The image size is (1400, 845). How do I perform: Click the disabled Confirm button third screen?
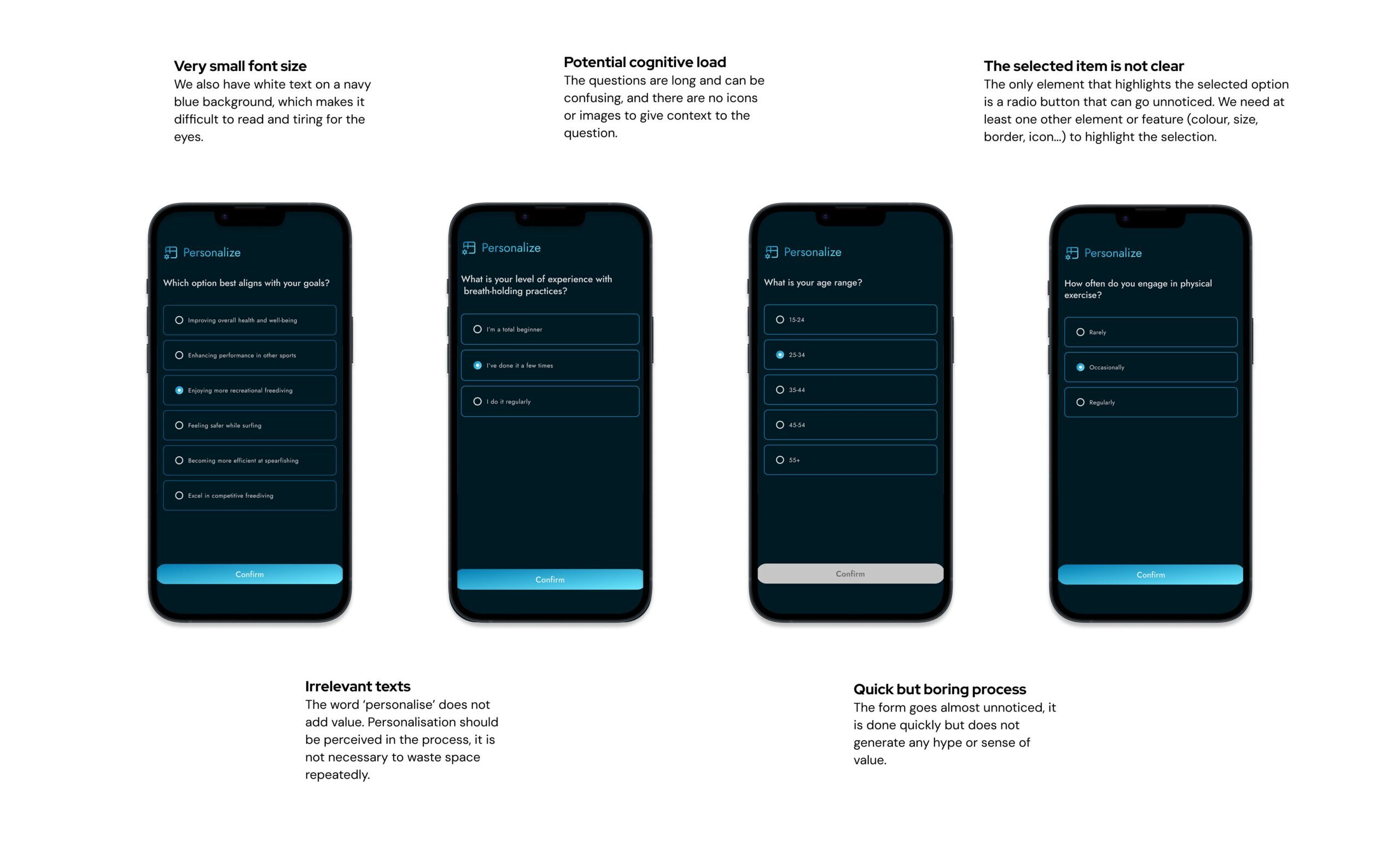pyautogui.click(x=849, y=574)
